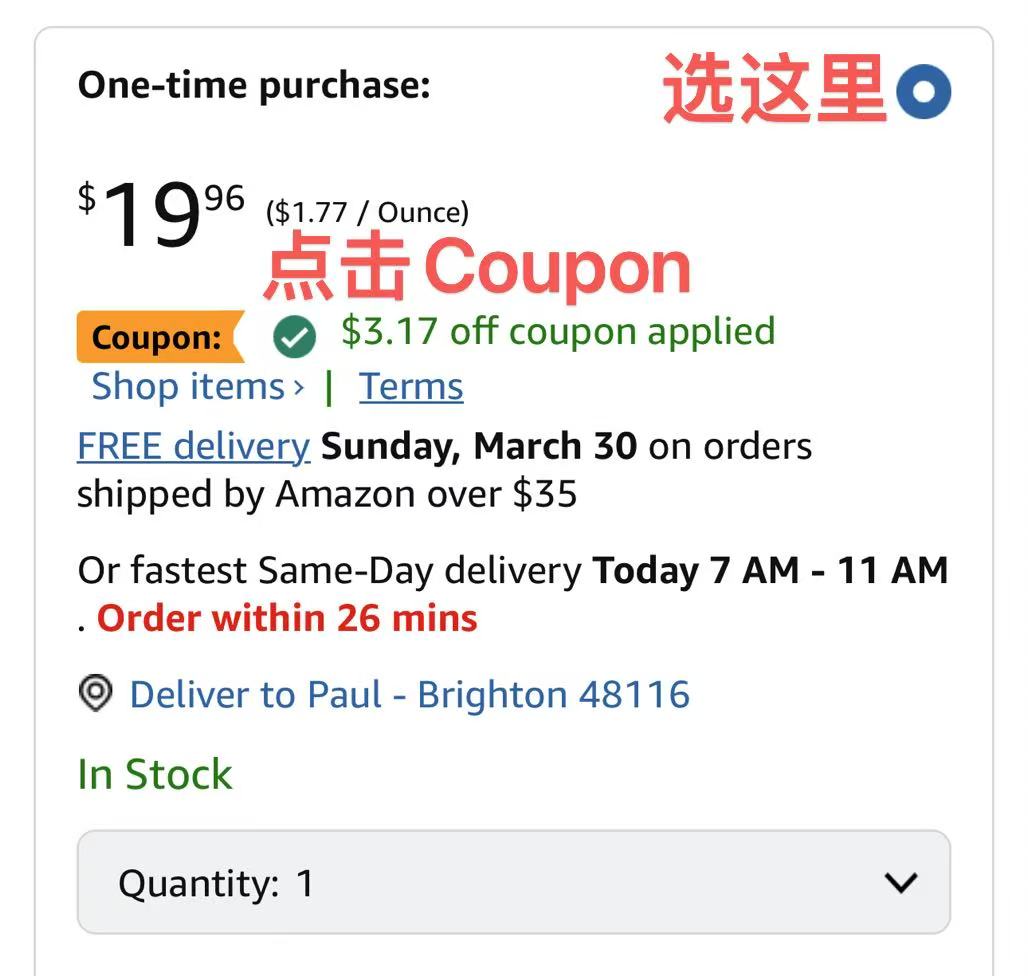The width and height of the screenshot is (1028, 976).
Task: Open the coupon Terms link
Action: point(411,387)
